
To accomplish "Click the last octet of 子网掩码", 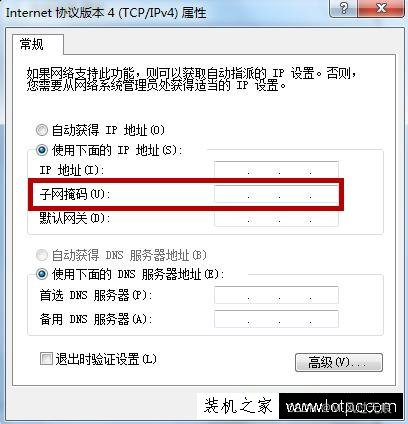I will tap(324, 194).
